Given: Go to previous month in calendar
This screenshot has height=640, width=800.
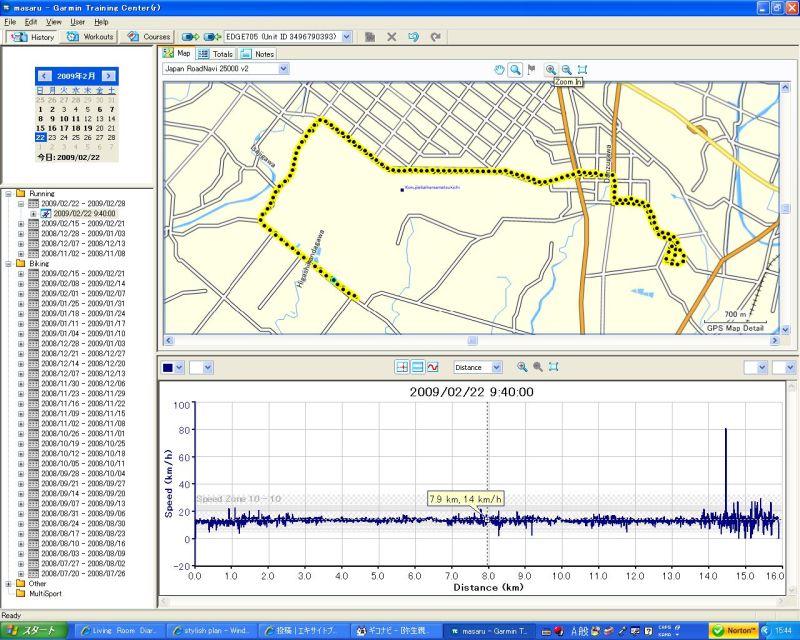Looking at the screenshot, I should [44, 76].
